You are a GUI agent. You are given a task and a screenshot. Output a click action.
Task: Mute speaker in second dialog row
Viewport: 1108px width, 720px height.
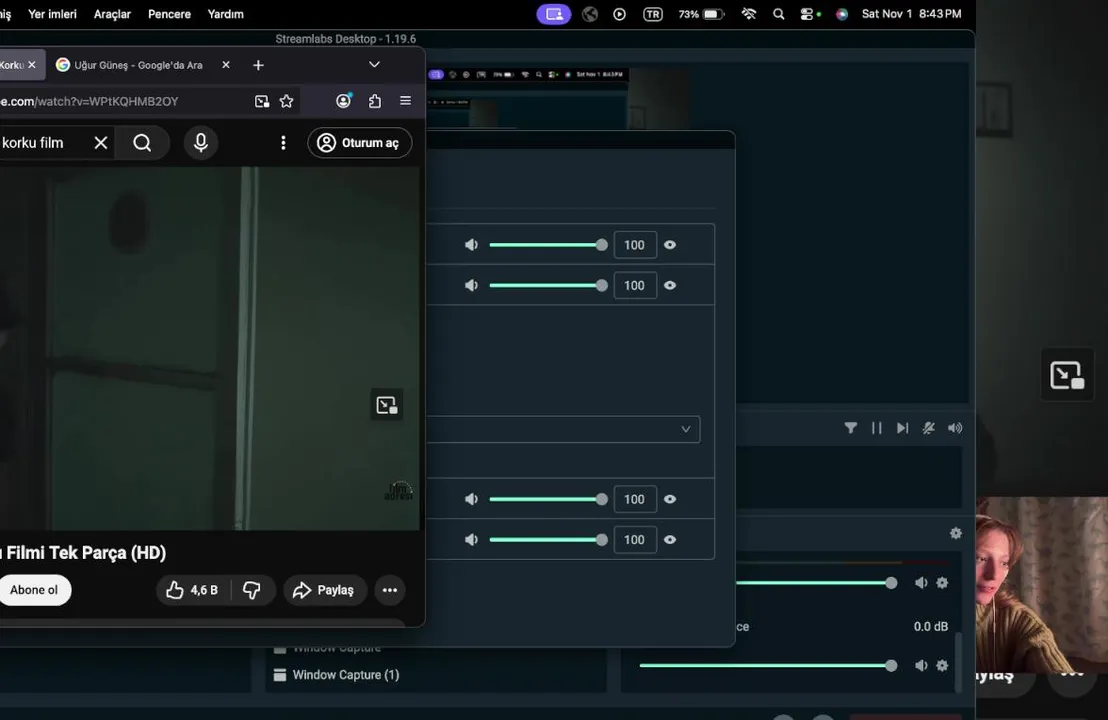tap(471, 285)
